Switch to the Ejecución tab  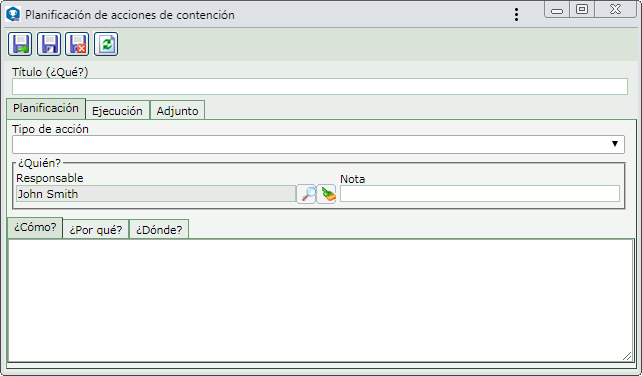click(118, 110)
